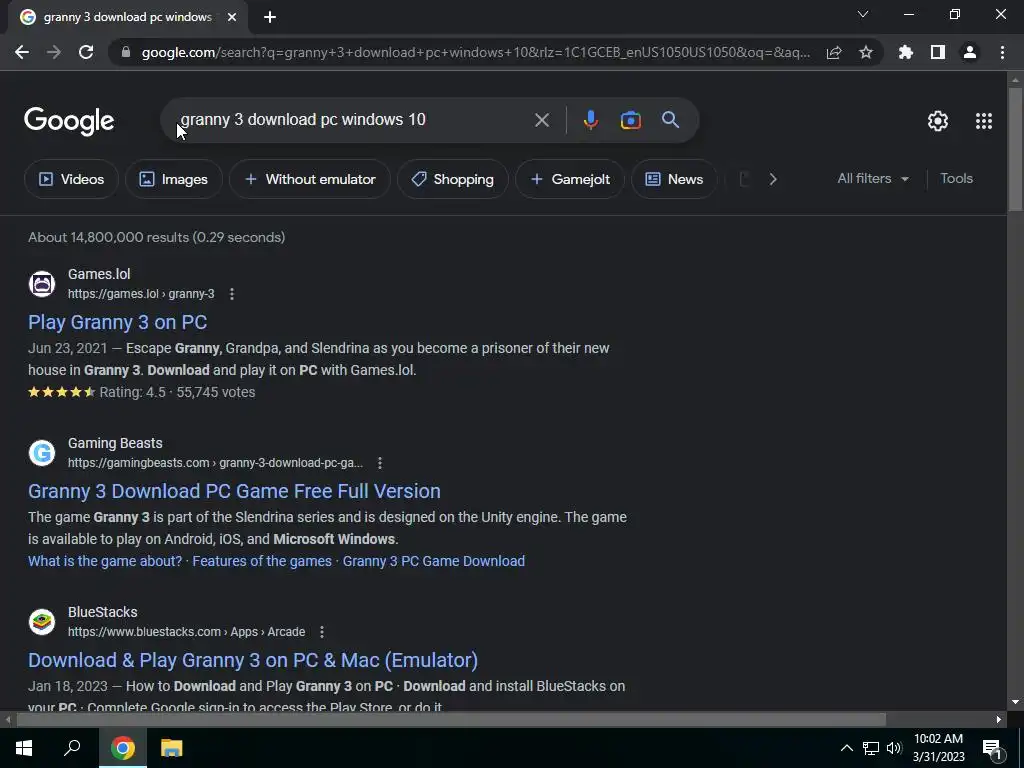
Task: Show more filter chips with right chevron
Action: [773, 179]
